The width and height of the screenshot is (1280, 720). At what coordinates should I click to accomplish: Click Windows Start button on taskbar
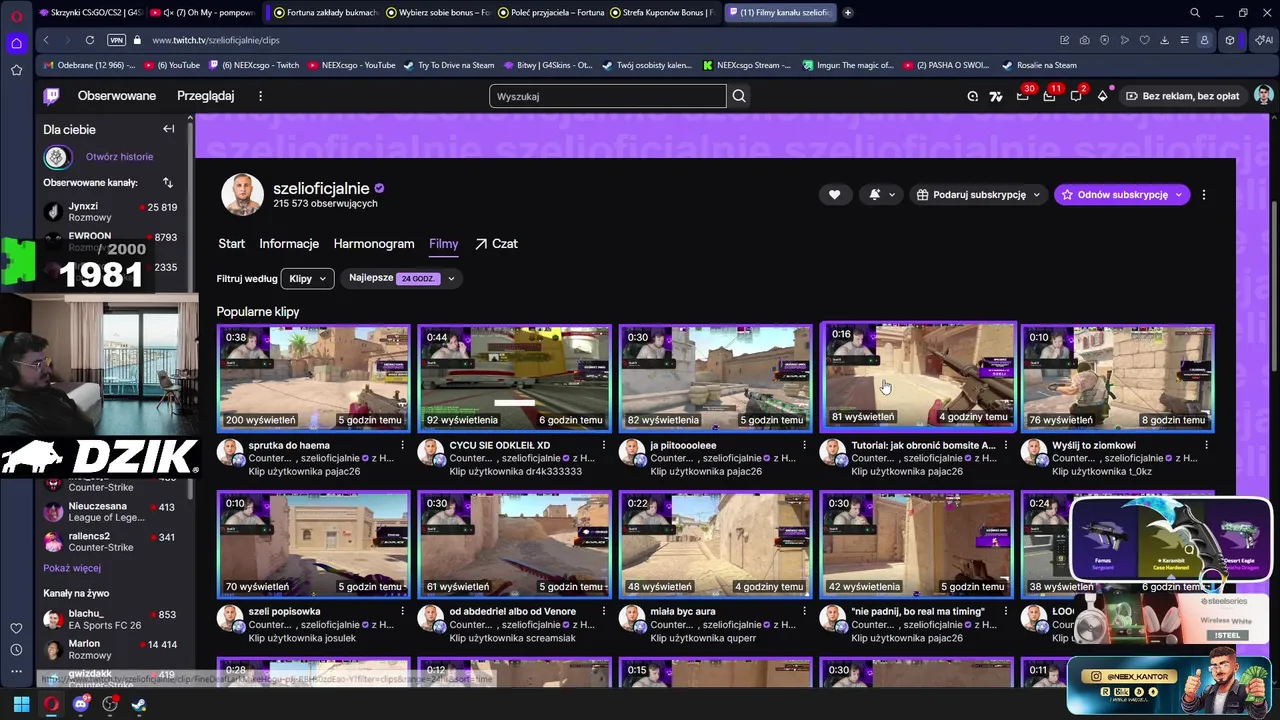tap(21, 704)
